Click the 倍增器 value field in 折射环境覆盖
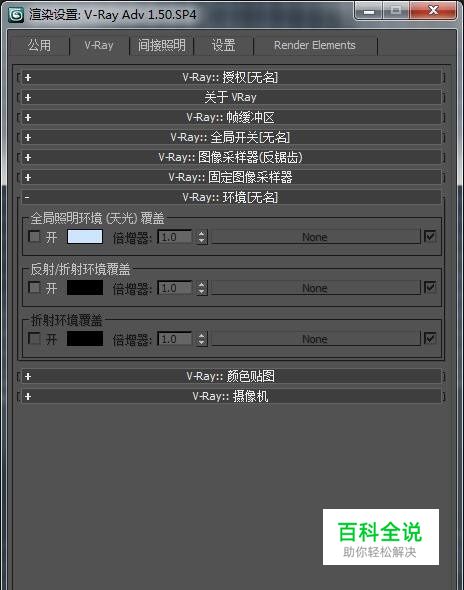The width and height of the screenshot is (464, 590). click(175, 339)
